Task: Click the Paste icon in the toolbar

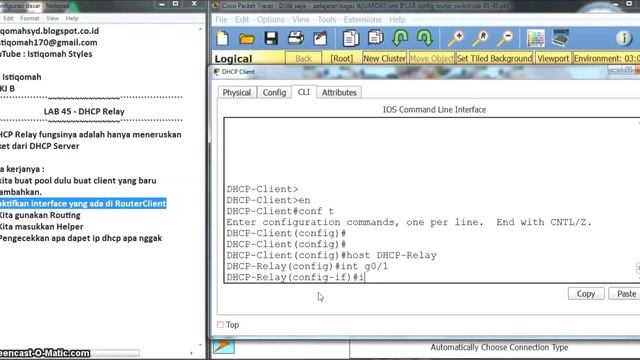Action: 375,38
